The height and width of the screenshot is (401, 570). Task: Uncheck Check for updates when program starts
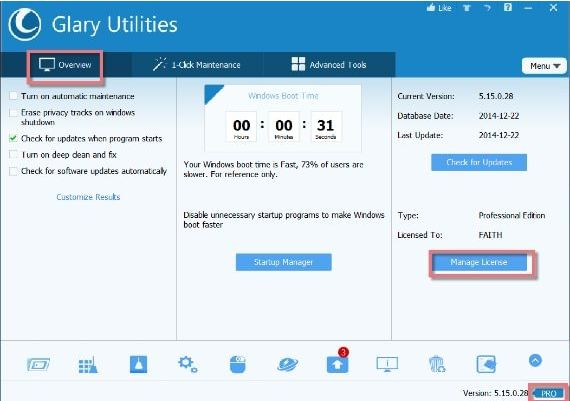pyautogui.click(x=13, y=139)
